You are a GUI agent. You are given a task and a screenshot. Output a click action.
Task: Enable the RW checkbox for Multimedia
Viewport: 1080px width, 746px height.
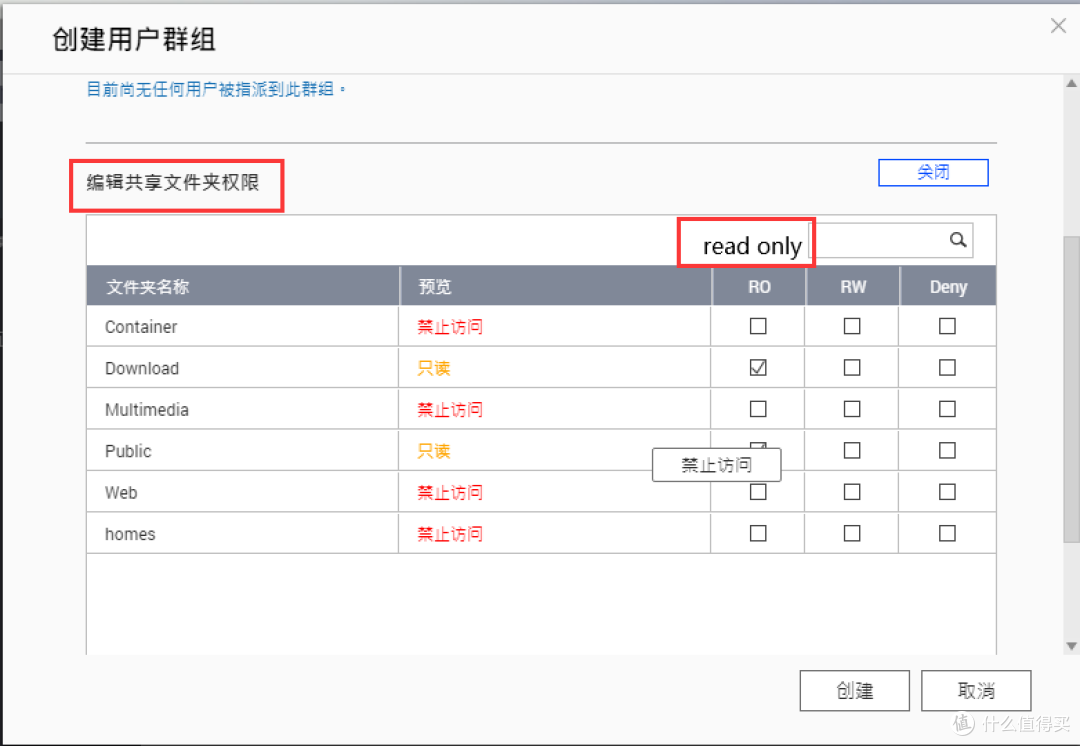pos(851,408)
